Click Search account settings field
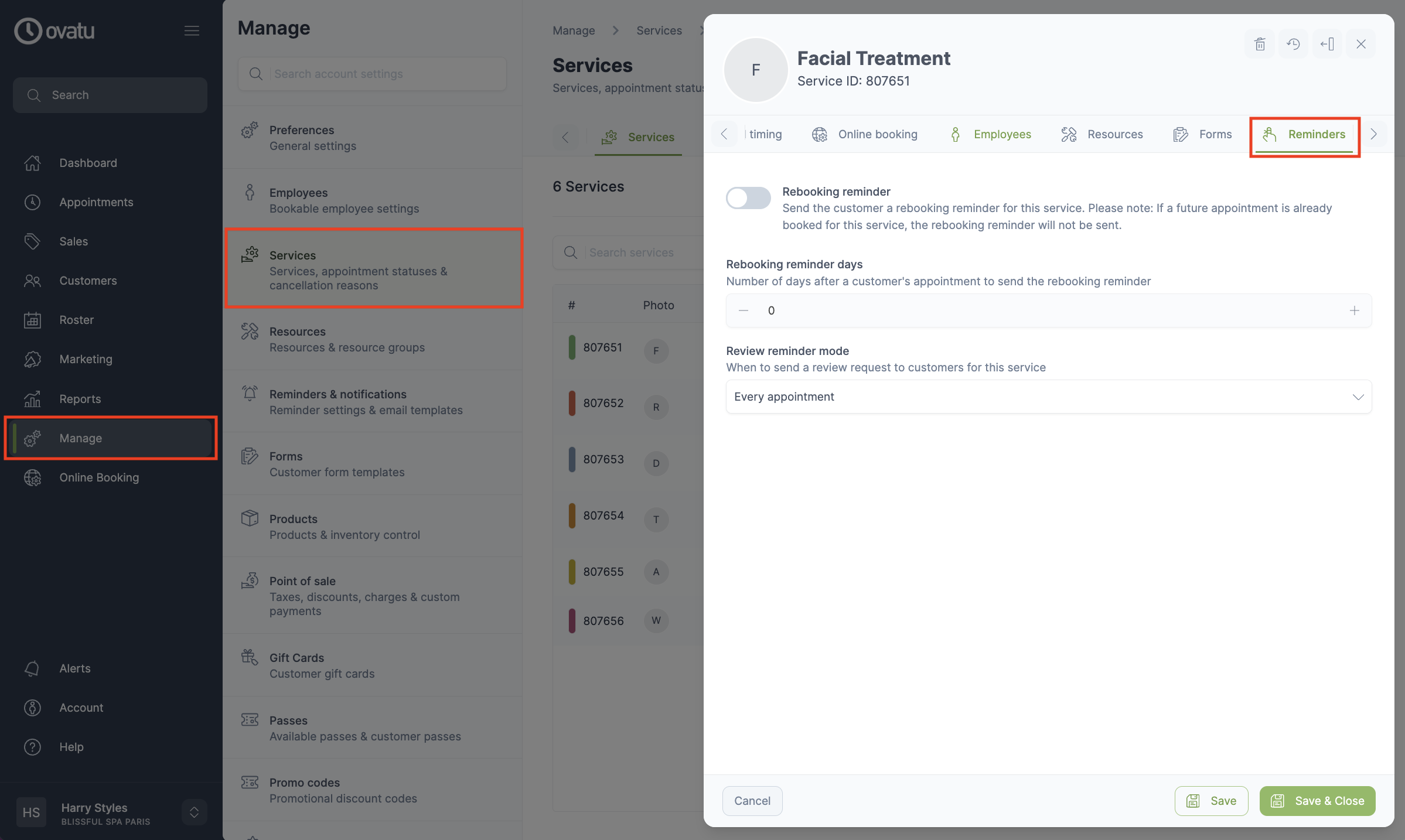 (373, 74)
